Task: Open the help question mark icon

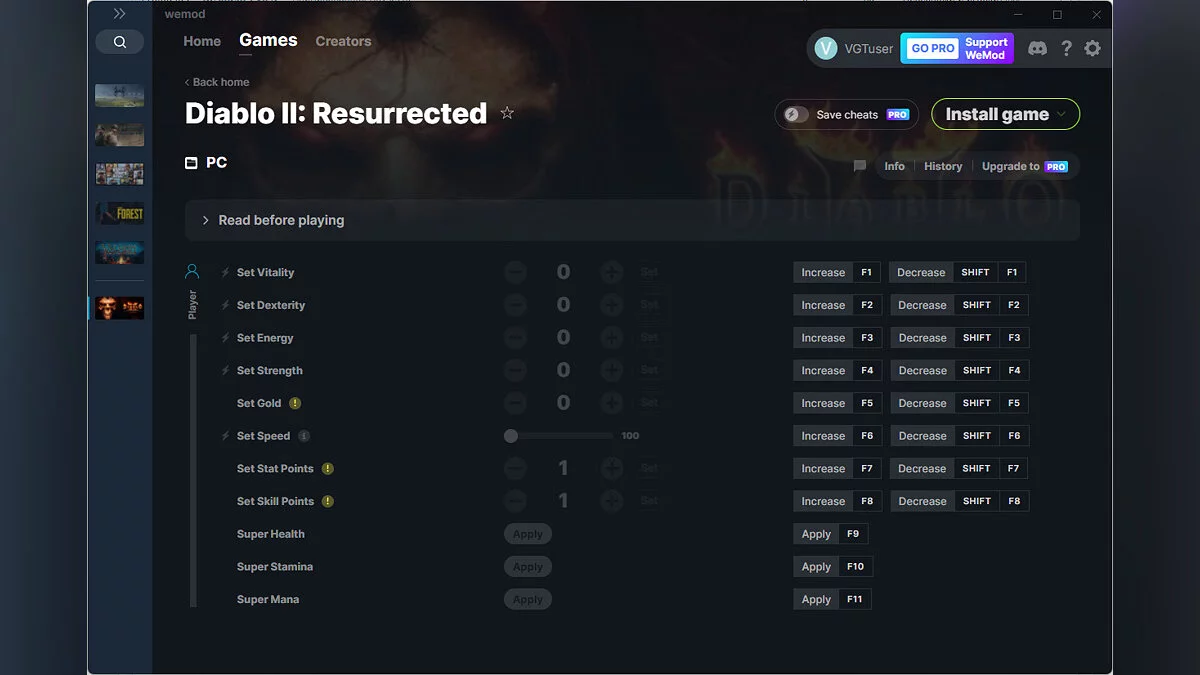Action: [x=1066, y=47]
